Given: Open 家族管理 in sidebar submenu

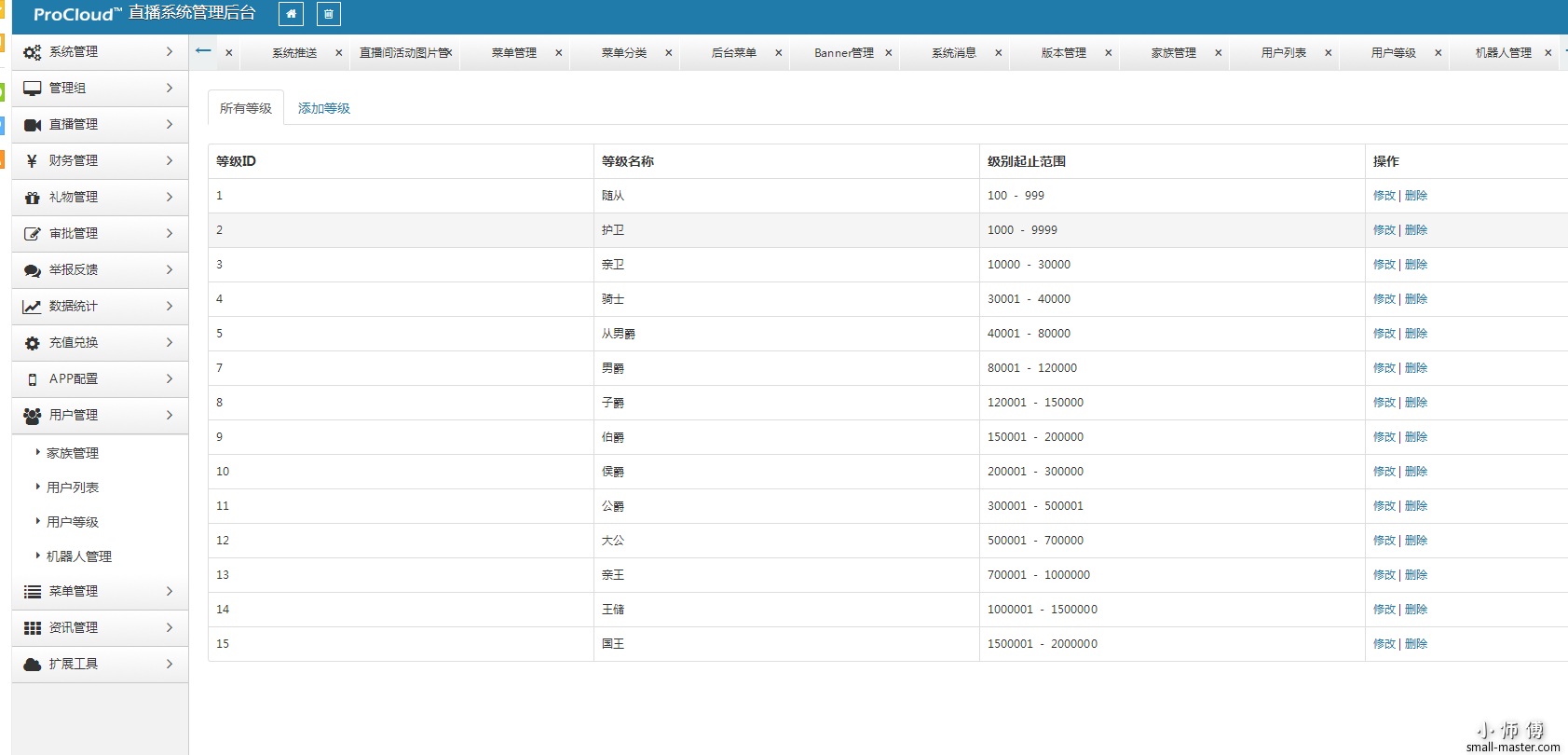Looking at the screenshot, I should 73,453.
